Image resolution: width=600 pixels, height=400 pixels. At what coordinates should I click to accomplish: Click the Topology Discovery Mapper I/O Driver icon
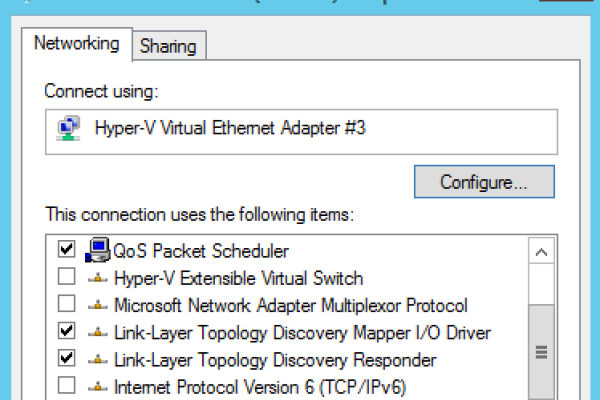pos(98,332)
